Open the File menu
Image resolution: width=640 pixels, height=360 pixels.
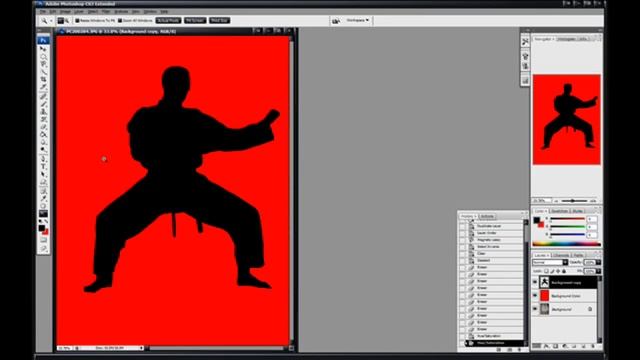click(x=42, y=12)
